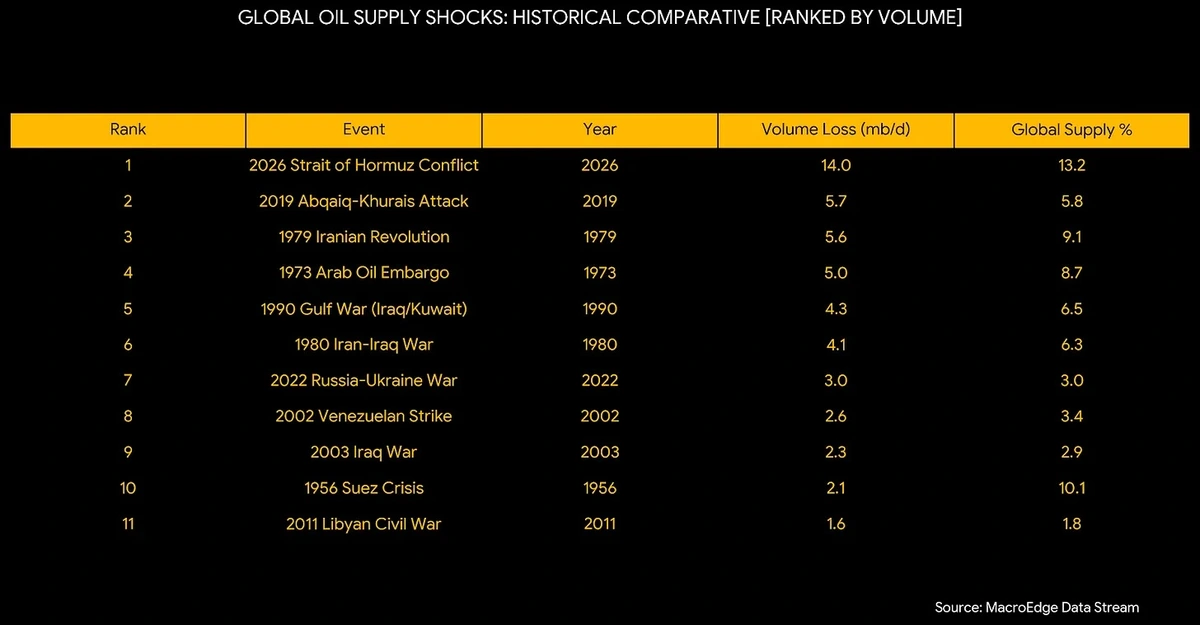
Task: Click the 2022 Russia-Ukraine War event cell
Action: tap(363, 381)
